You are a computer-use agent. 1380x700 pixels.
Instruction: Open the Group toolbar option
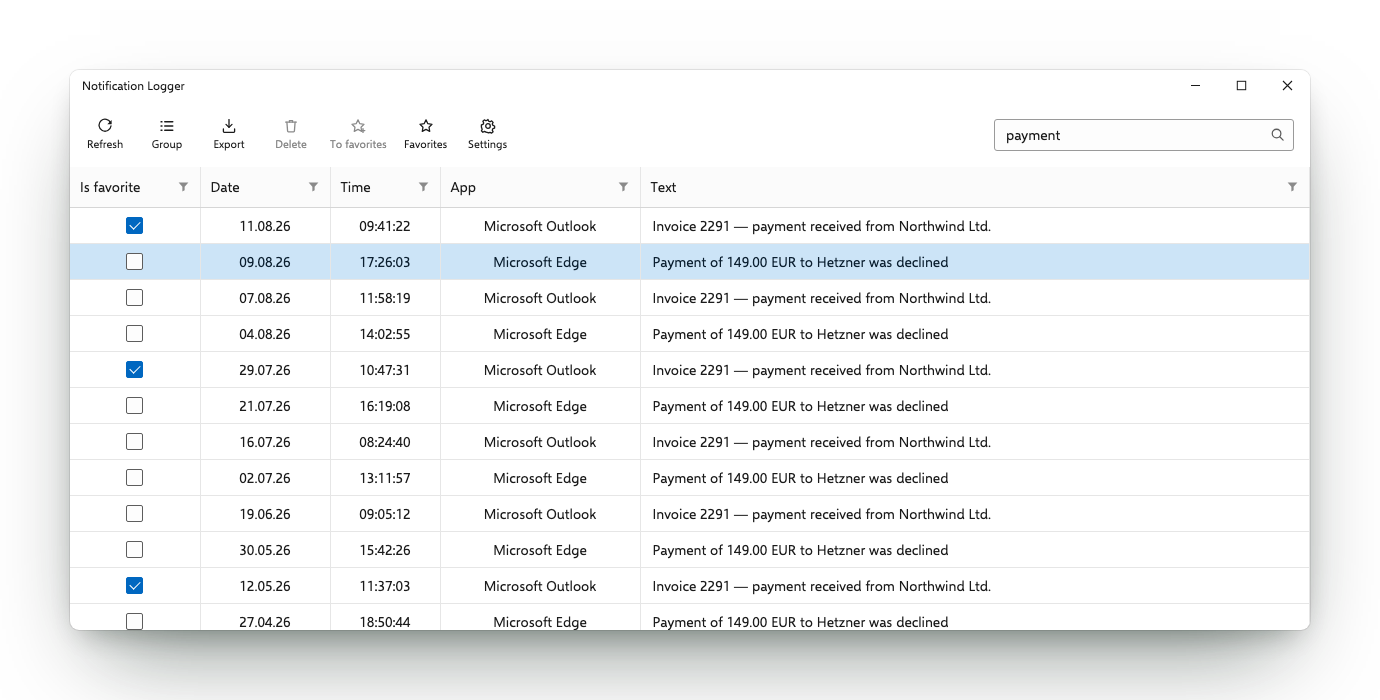click(167, 134)
